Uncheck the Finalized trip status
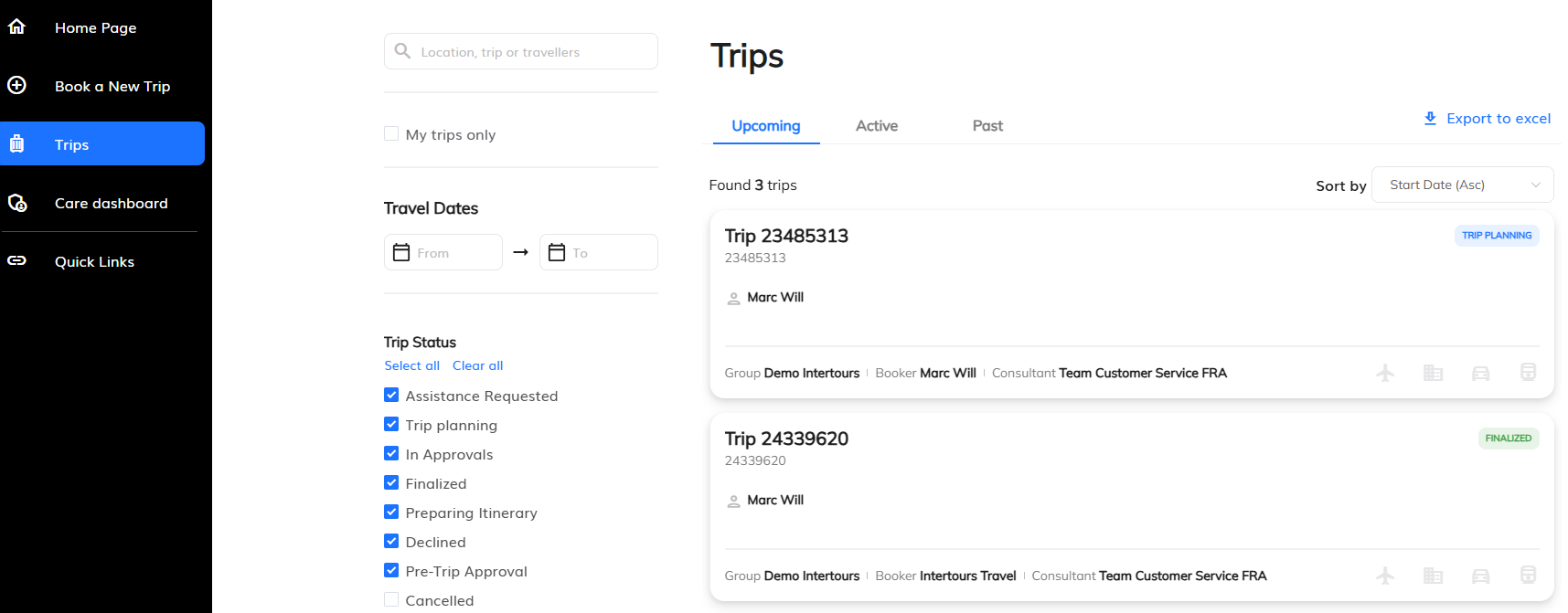This screenshot has width=1568, height=613. [x=391, y=483]
